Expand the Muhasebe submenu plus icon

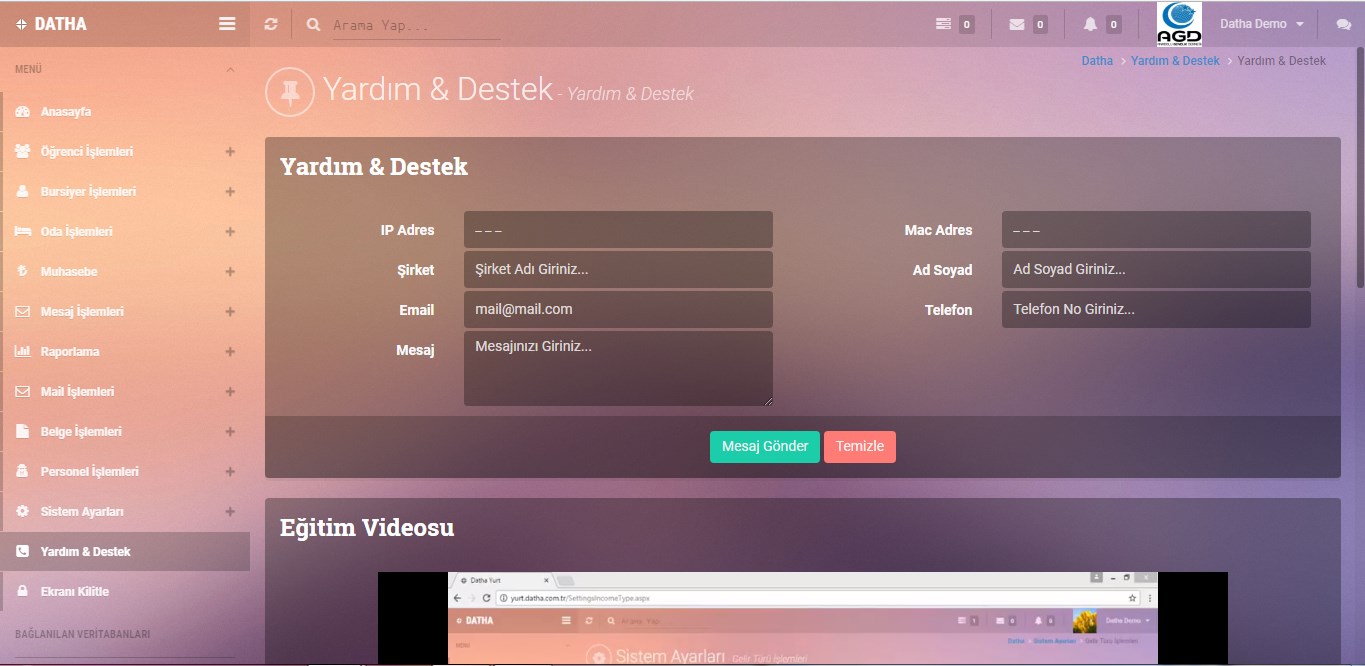coord(230,272)
